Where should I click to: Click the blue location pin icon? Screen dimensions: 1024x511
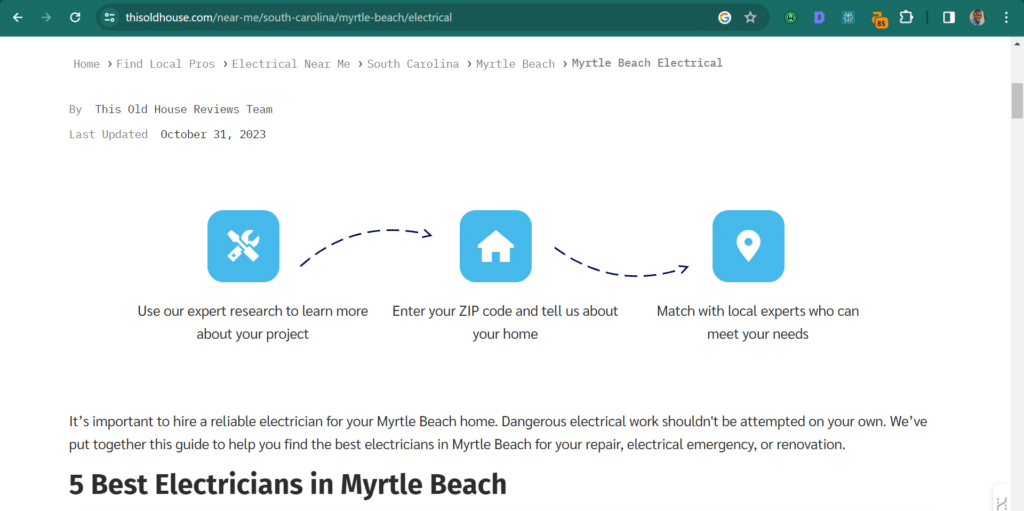click(748, 246)
